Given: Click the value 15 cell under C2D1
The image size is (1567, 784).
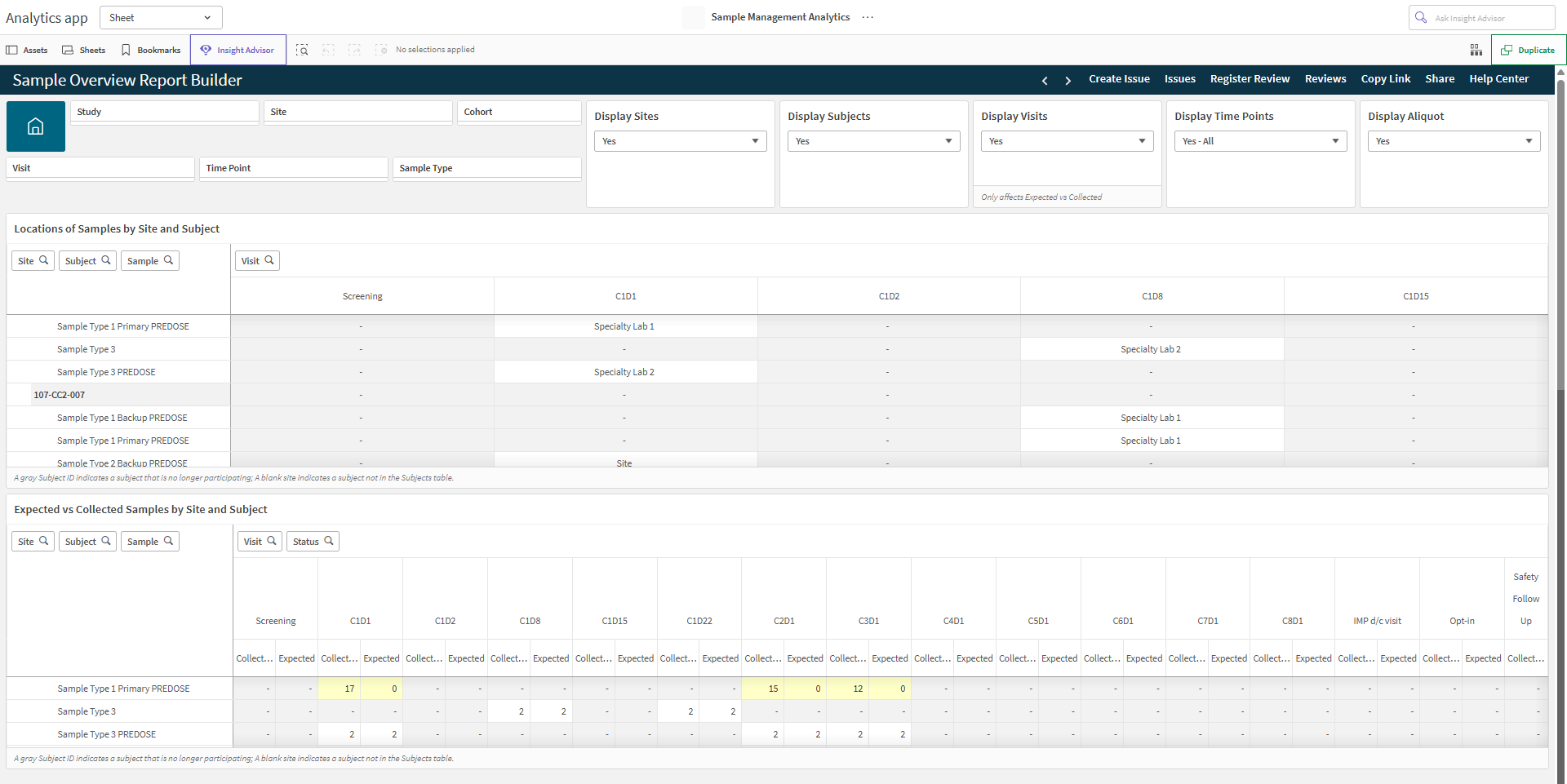Looking at the screenshot, I should [763, 689].
